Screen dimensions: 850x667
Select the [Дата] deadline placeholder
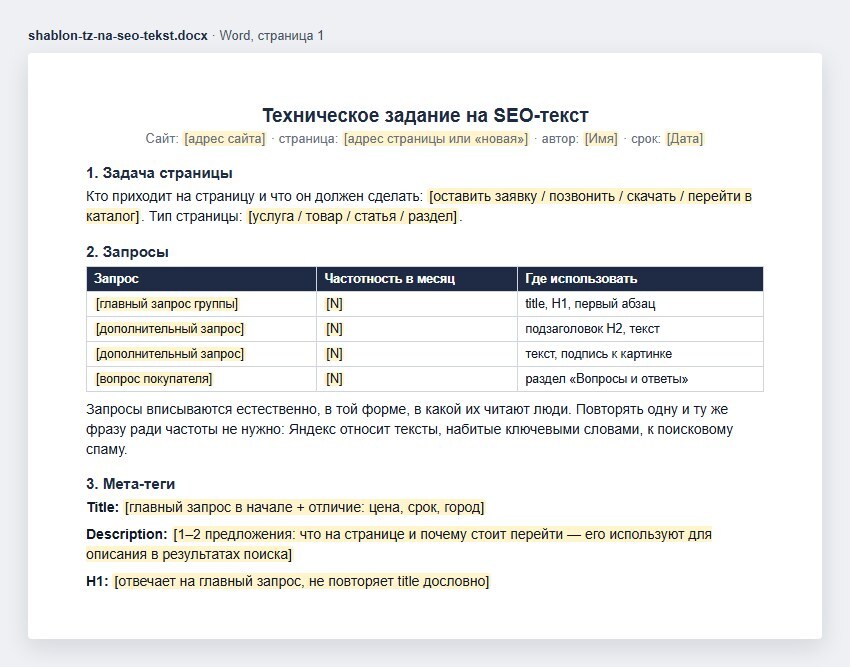click(685, 139)
